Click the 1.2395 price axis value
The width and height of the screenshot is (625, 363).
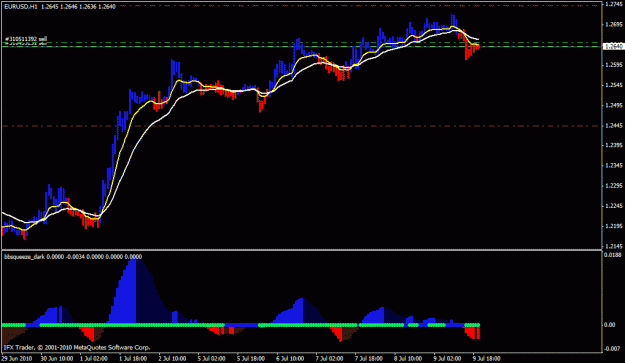click(613, 145)
